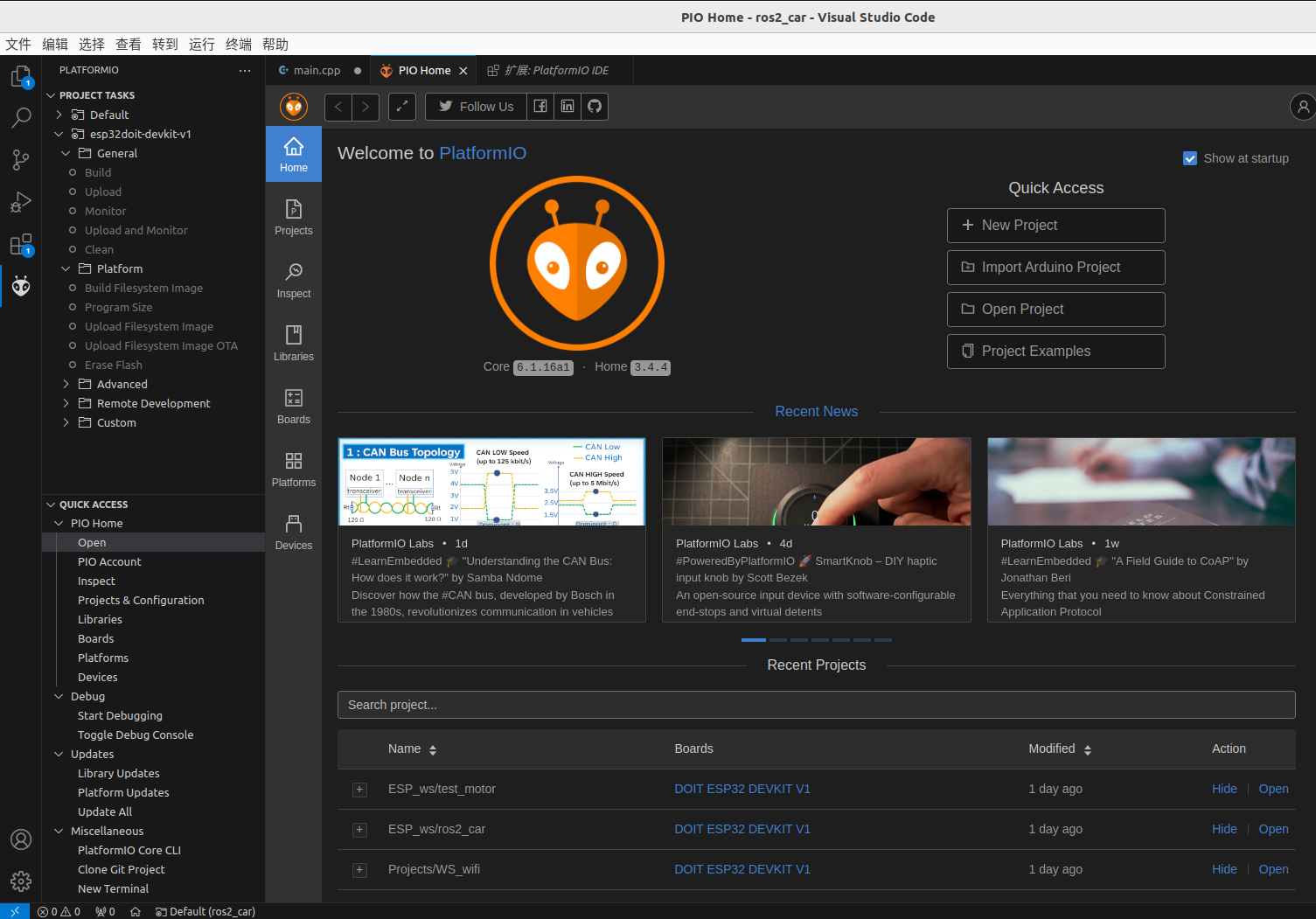Click the Search project input field
The height and width of the screenshot is (919, 1316).
click(x=816, y=705)
